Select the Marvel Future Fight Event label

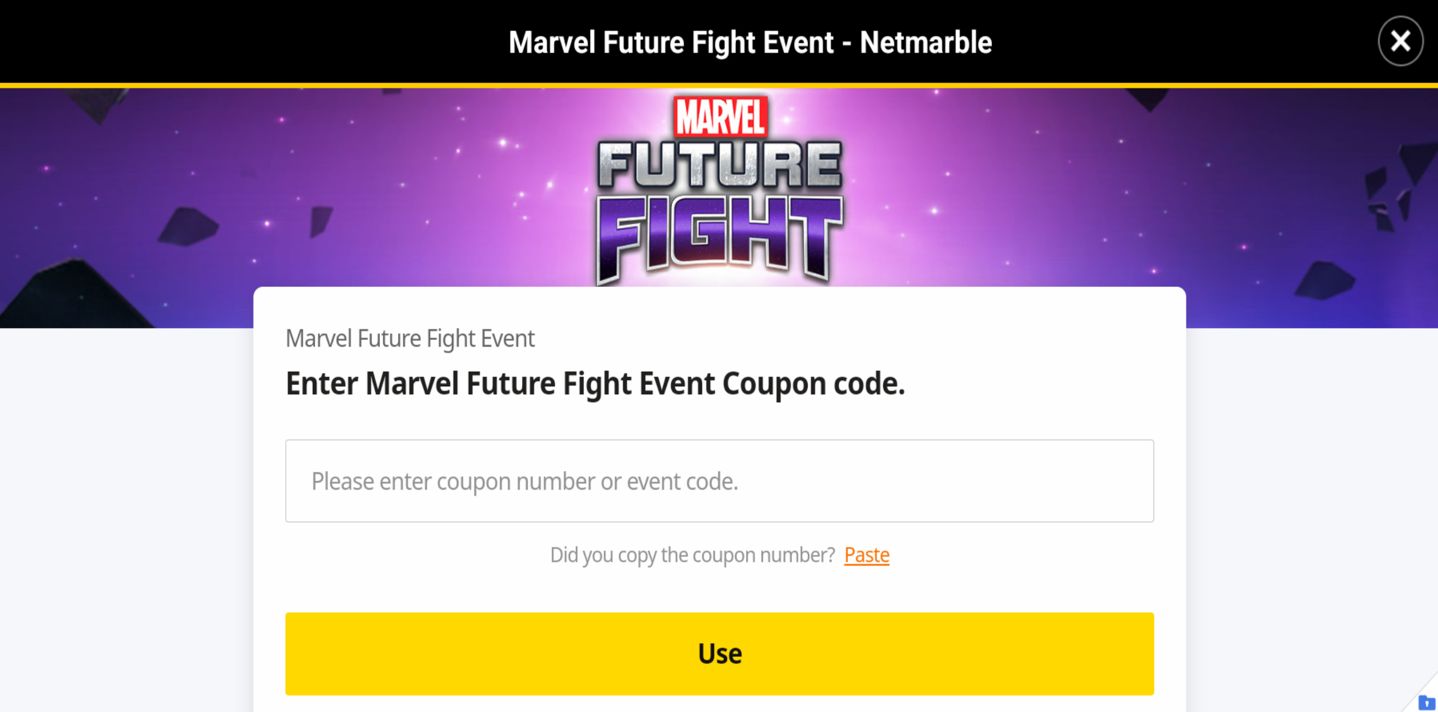[x=410, y=338]
